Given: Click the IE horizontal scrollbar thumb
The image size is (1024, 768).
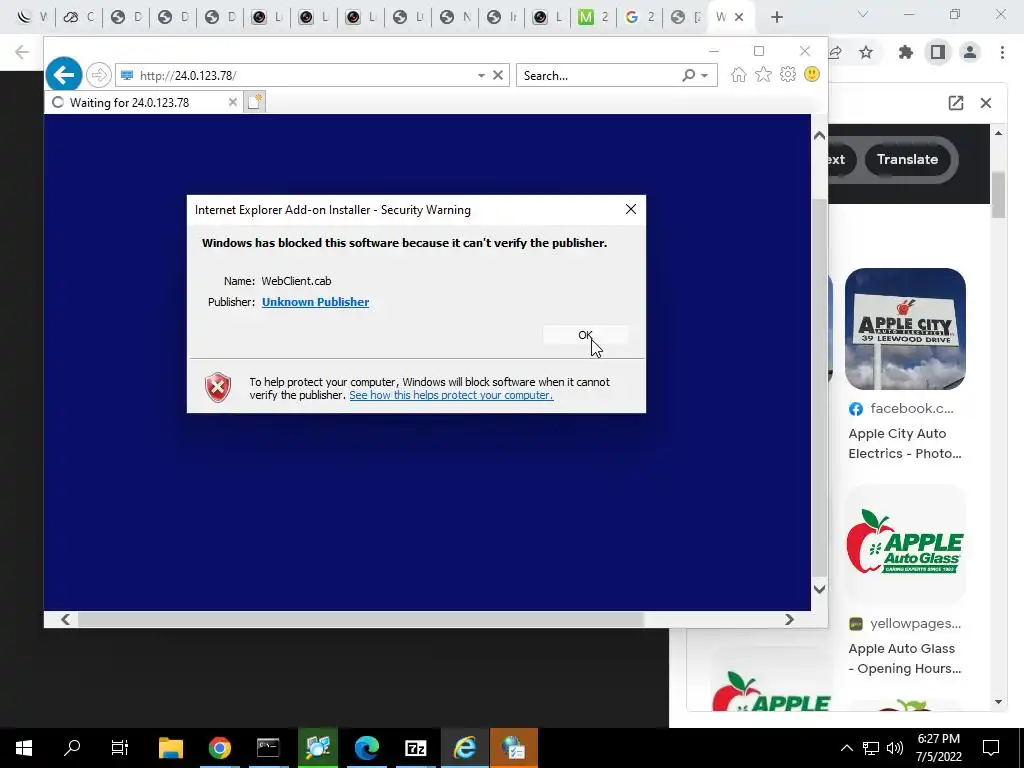Looking at the screenshot, I should point(360,619).
